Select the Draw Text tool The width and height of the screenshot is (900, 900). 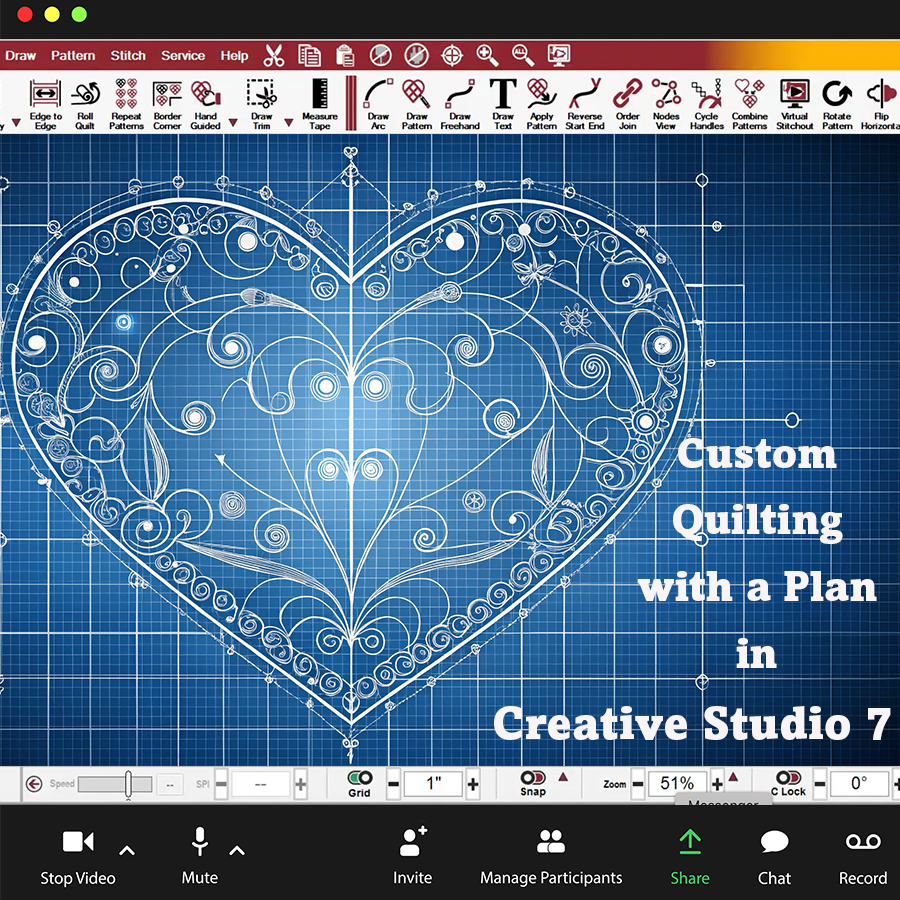[502, 104]
